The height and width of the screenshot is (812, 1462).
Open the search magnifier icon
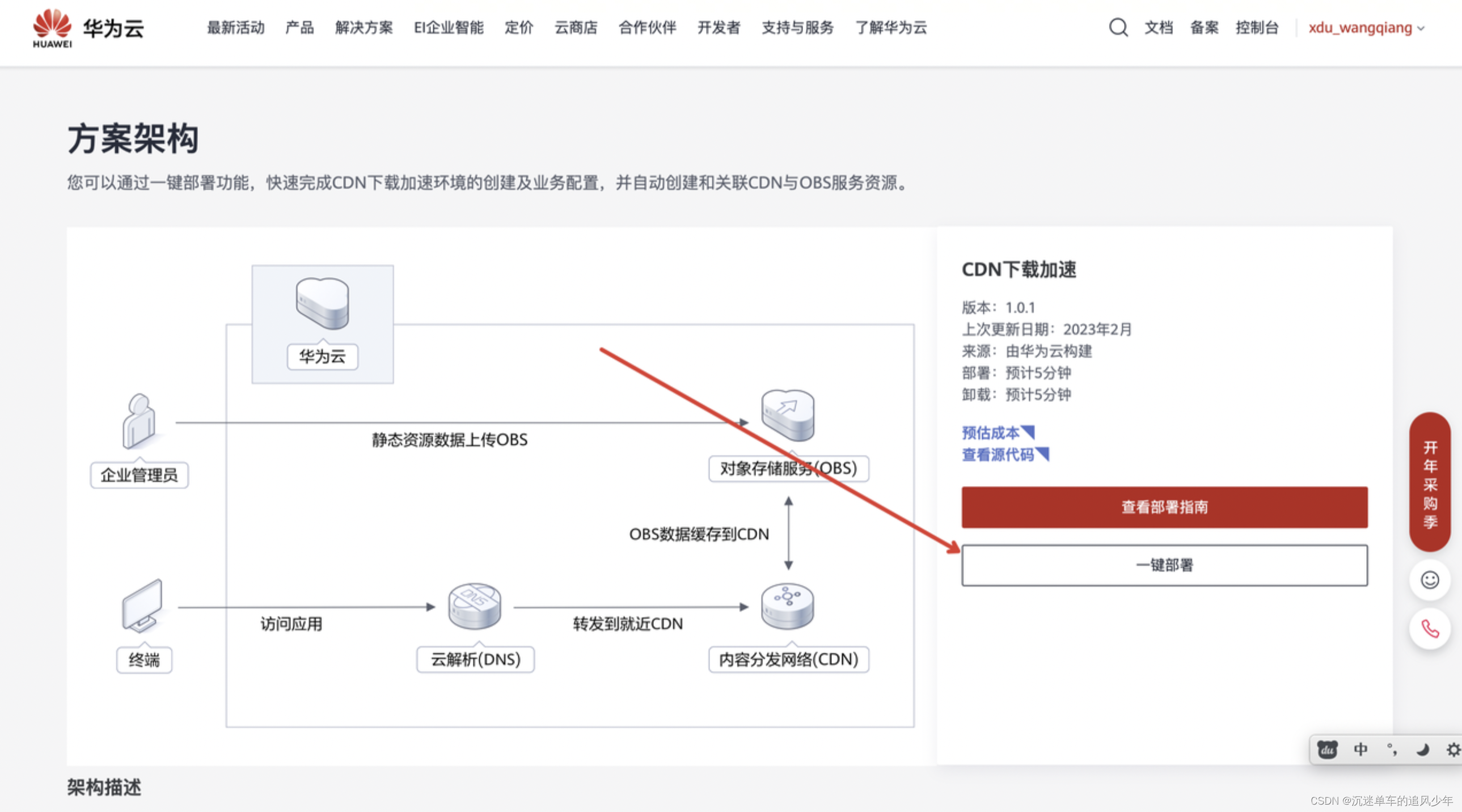1118,27
